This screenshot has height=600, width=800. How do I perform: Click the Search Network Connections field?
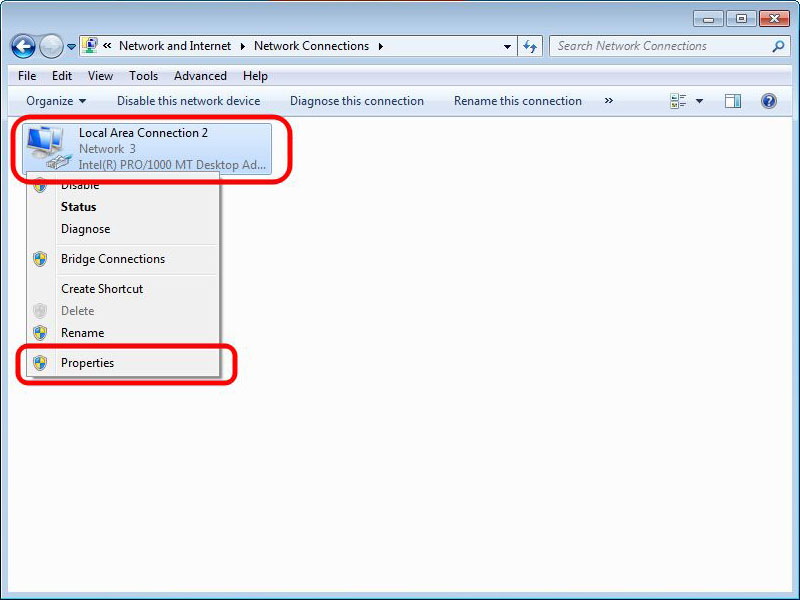point(660,46)
